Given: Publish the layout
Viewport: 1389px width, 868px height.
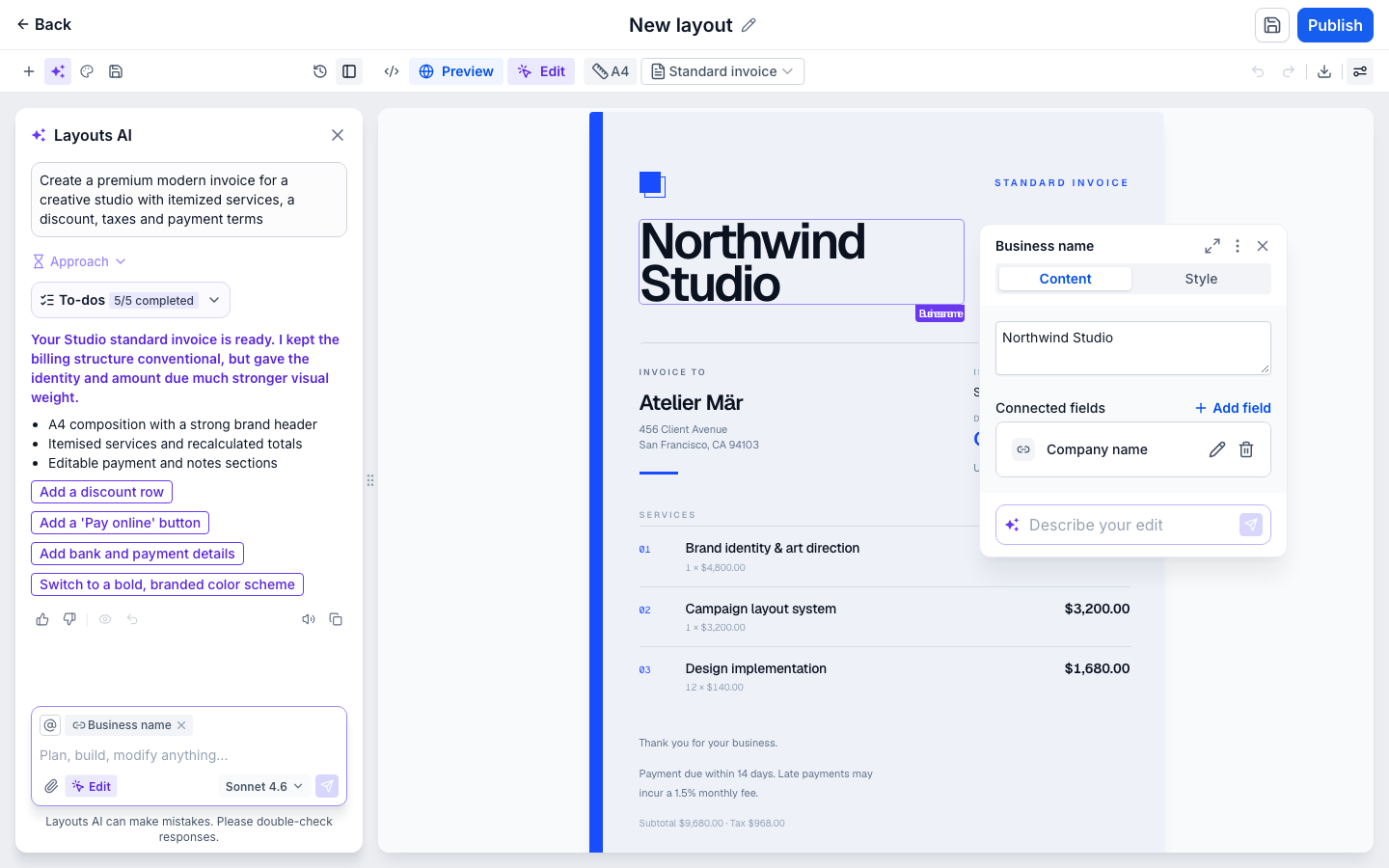Looking at the screenshot, I should (1335, 25).
